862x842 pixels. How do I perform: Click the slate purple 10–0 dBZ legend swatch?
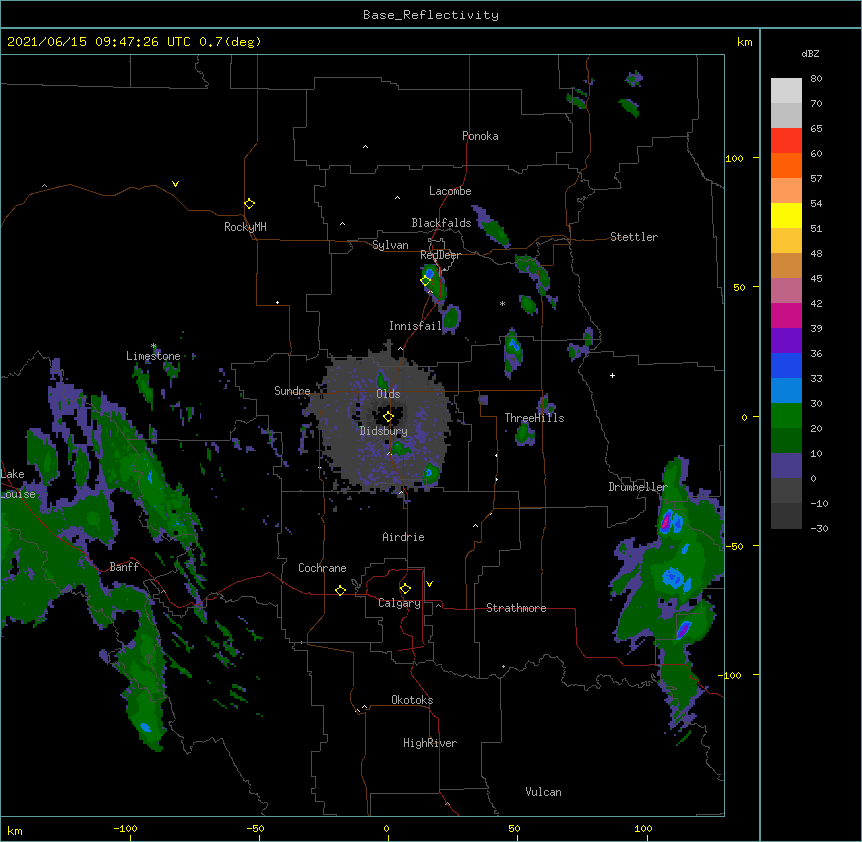(x=786, y=466)
